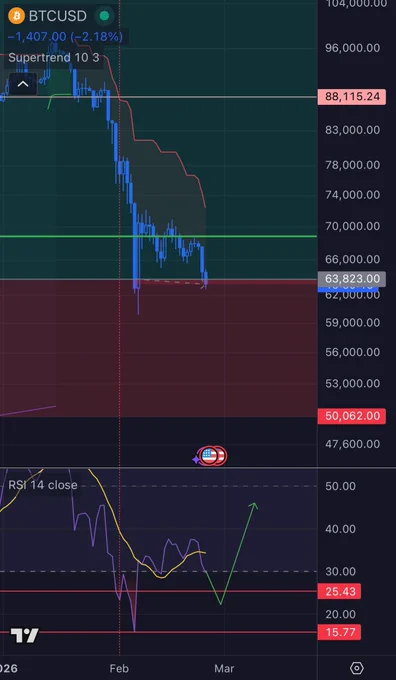The width and height of the screenshot is (396, 680).
Task: Select the RSI 14 close indicator legend
Action: tap(43, 485)
